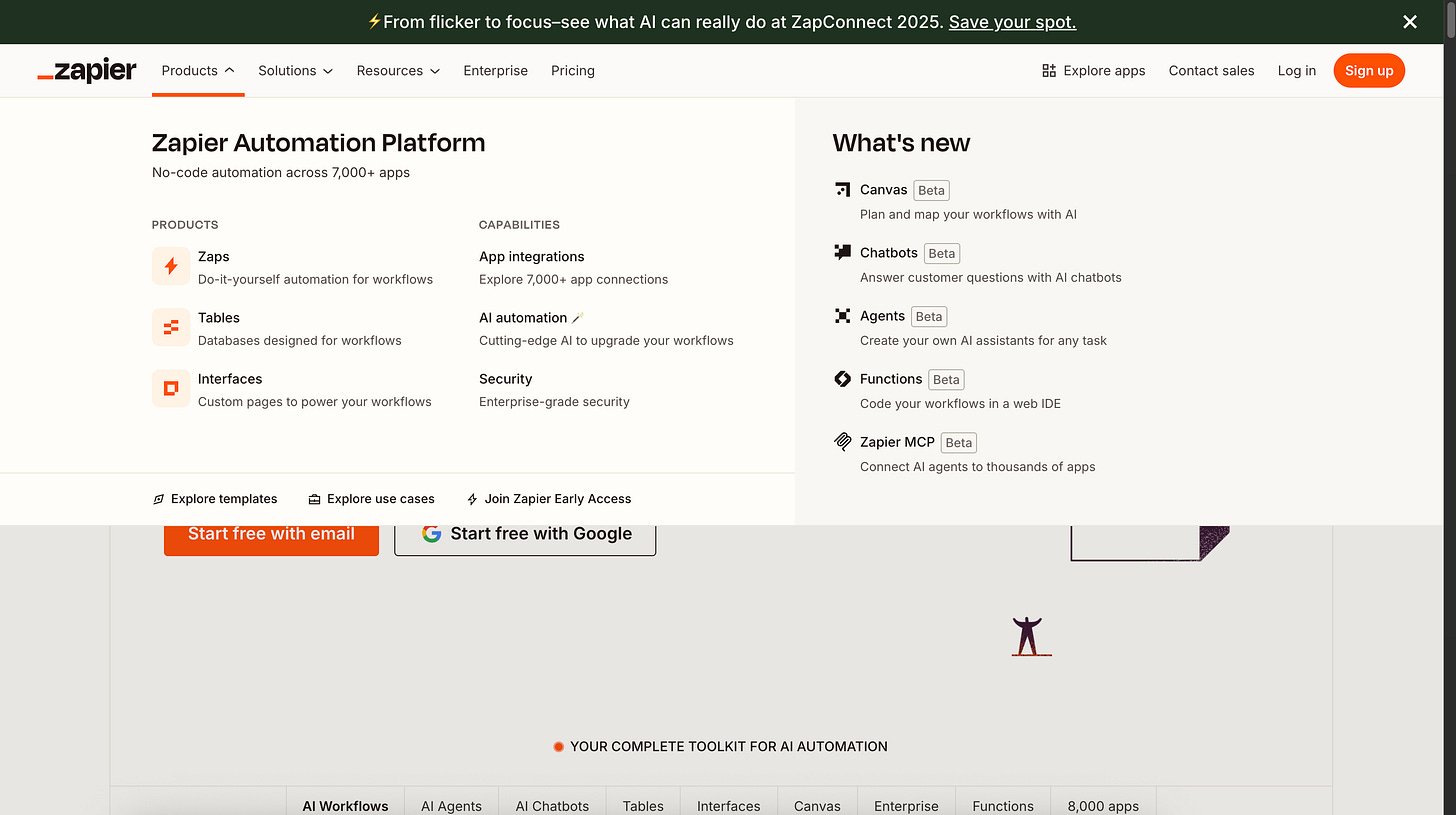Screen dimensions: 1456x815
Task: Click 'Connect AI agents to thousands of apps'
Action: point(977,467)
